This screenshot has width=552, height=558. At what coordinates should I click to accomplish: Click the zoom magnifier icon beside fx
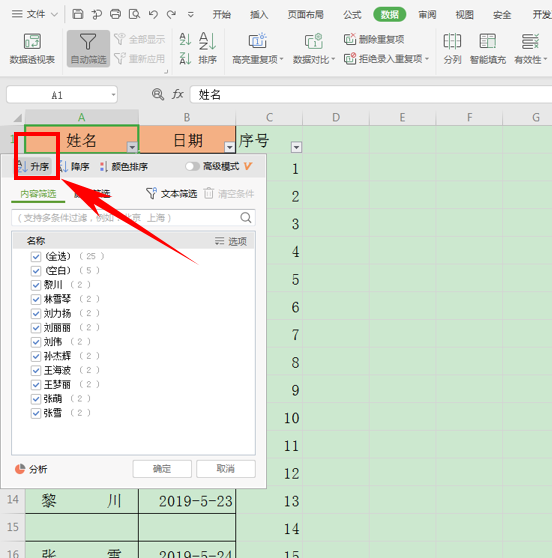tap(158, 94)
